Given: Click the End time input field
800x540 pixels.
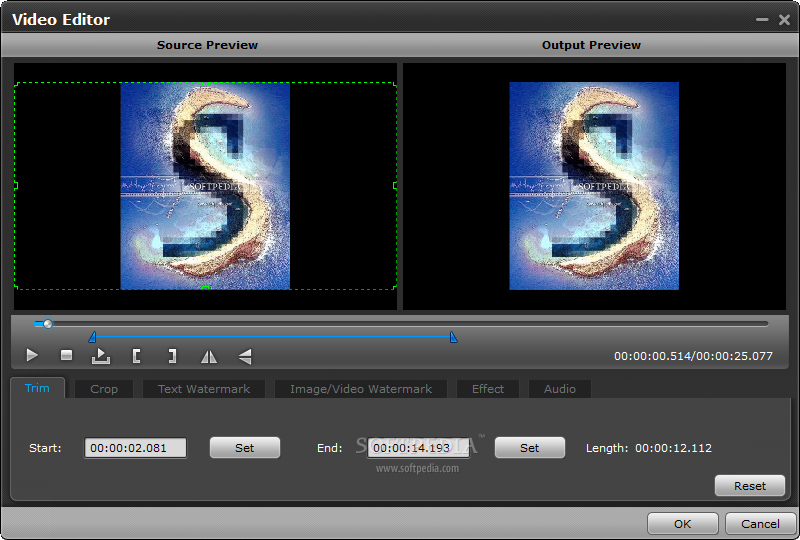Looking at the screenshot, I should 418,448.
